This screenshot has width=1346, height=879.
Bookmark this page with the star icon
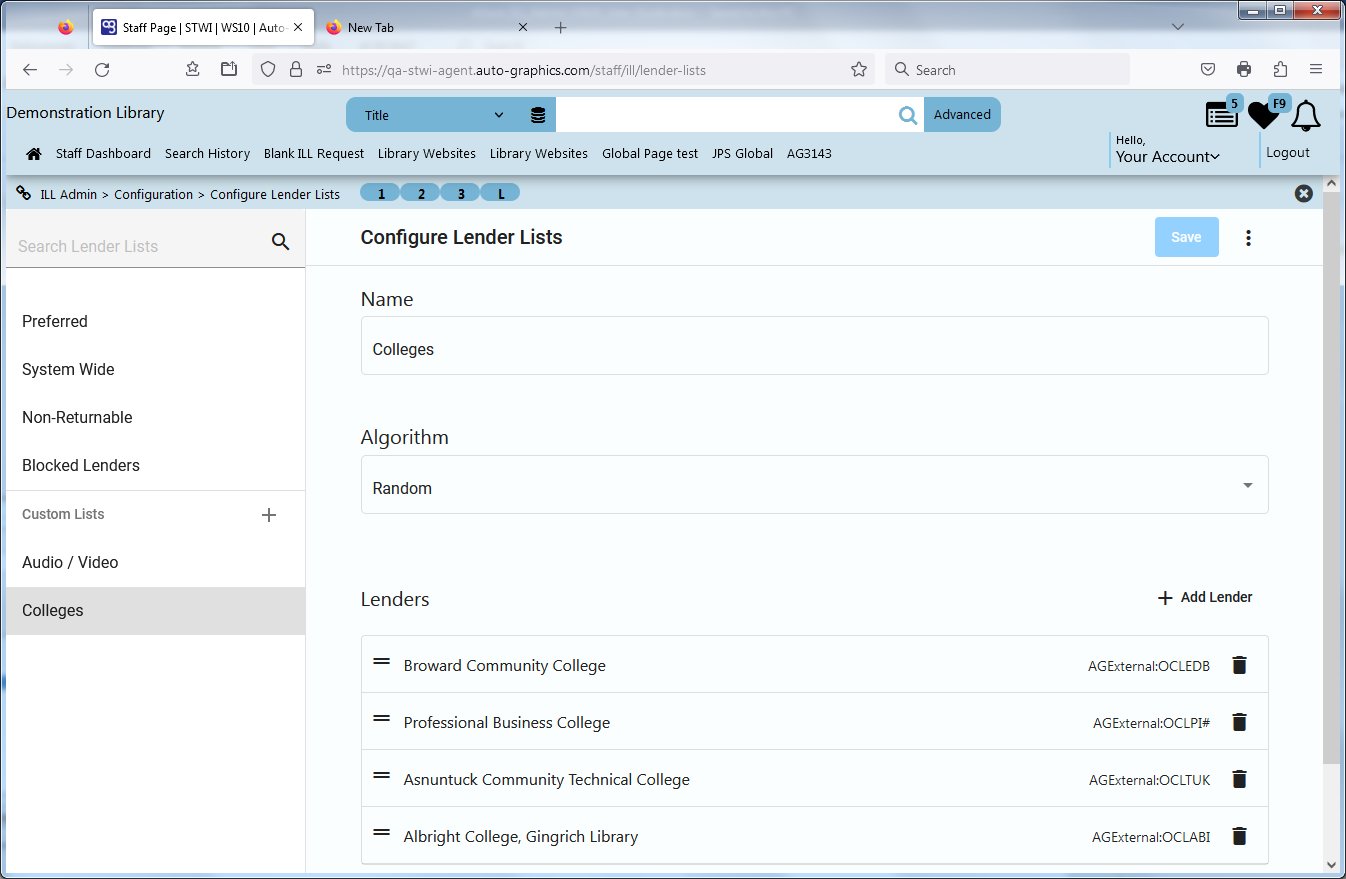[858, 70]
